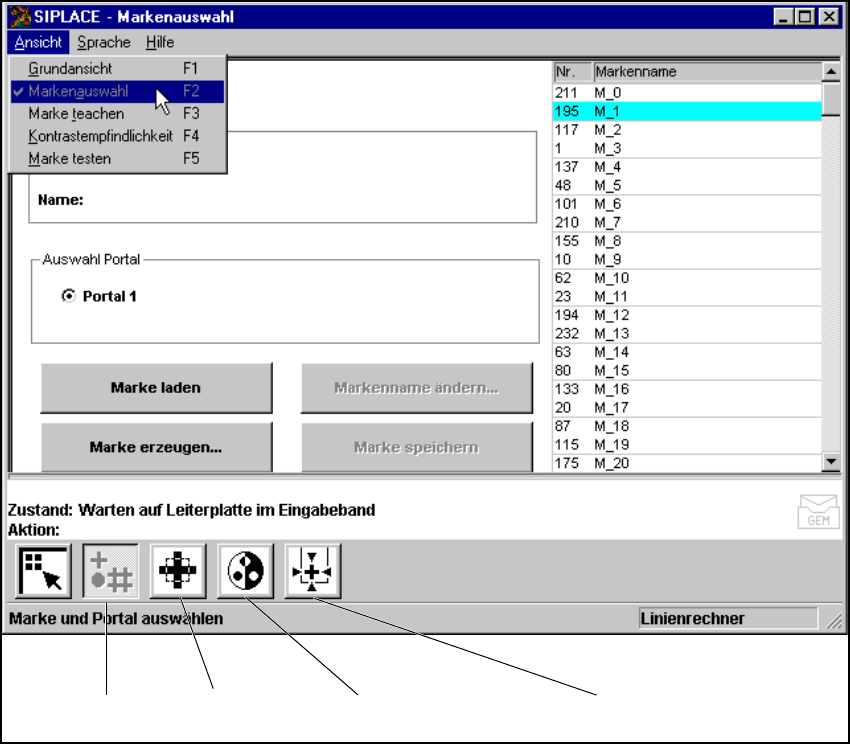Click the GEM envelope icon
Viewport: 850px width, 744px height.
point(818,511)
